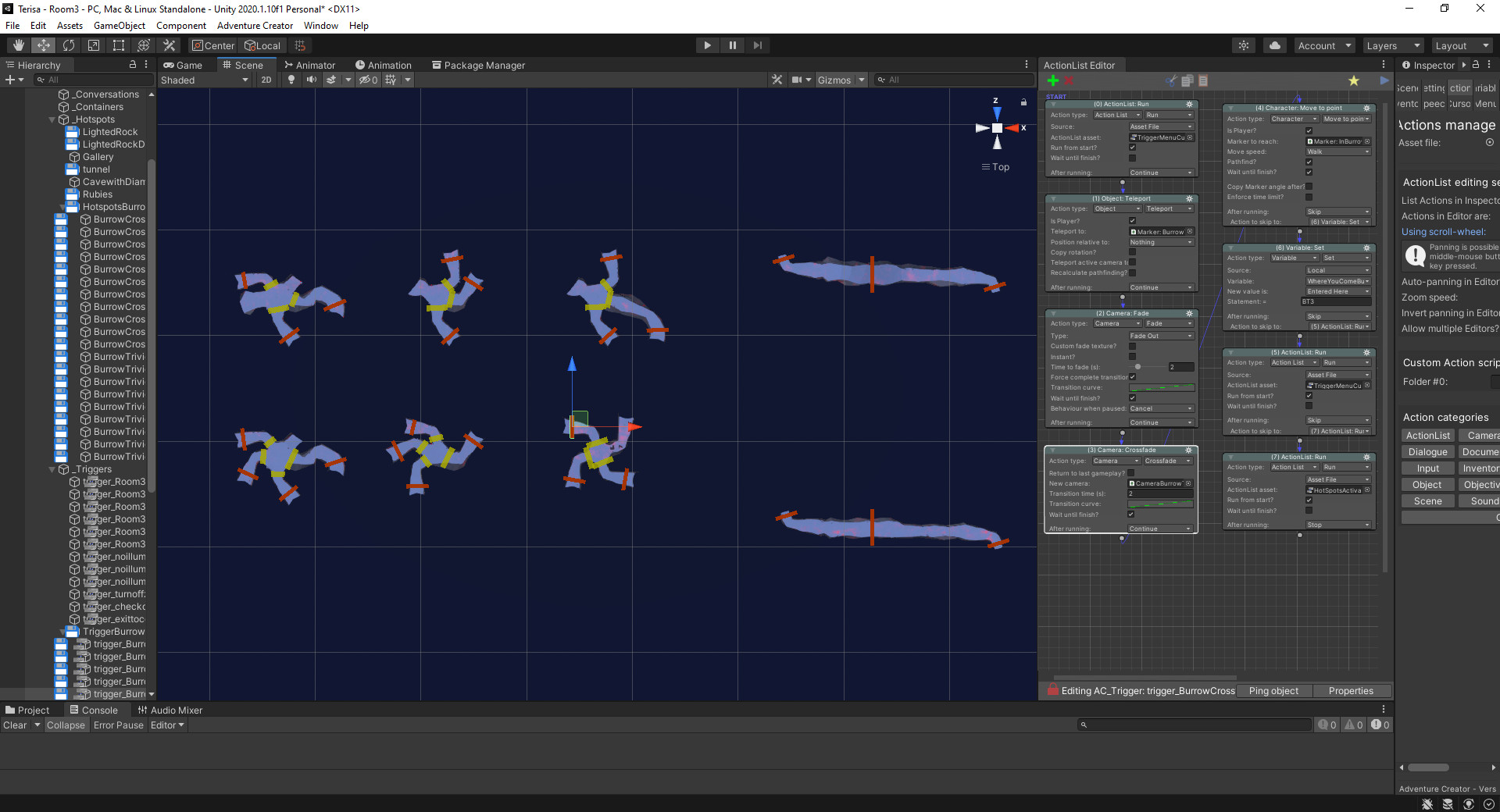Switch to the Animator tab
Viewport: 1500px width, 812px height.
tap(309, 65)
